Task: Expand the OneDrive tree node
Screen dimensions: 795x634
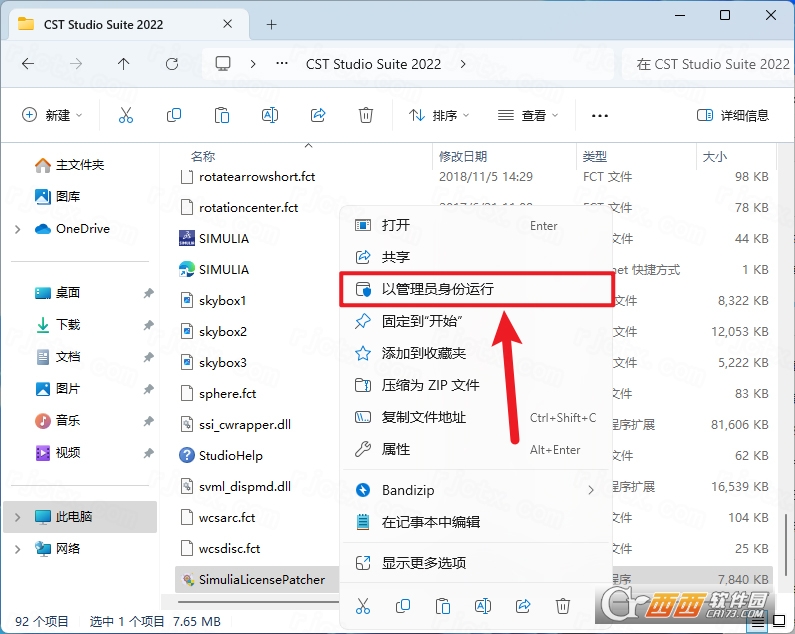Action: 18,229
